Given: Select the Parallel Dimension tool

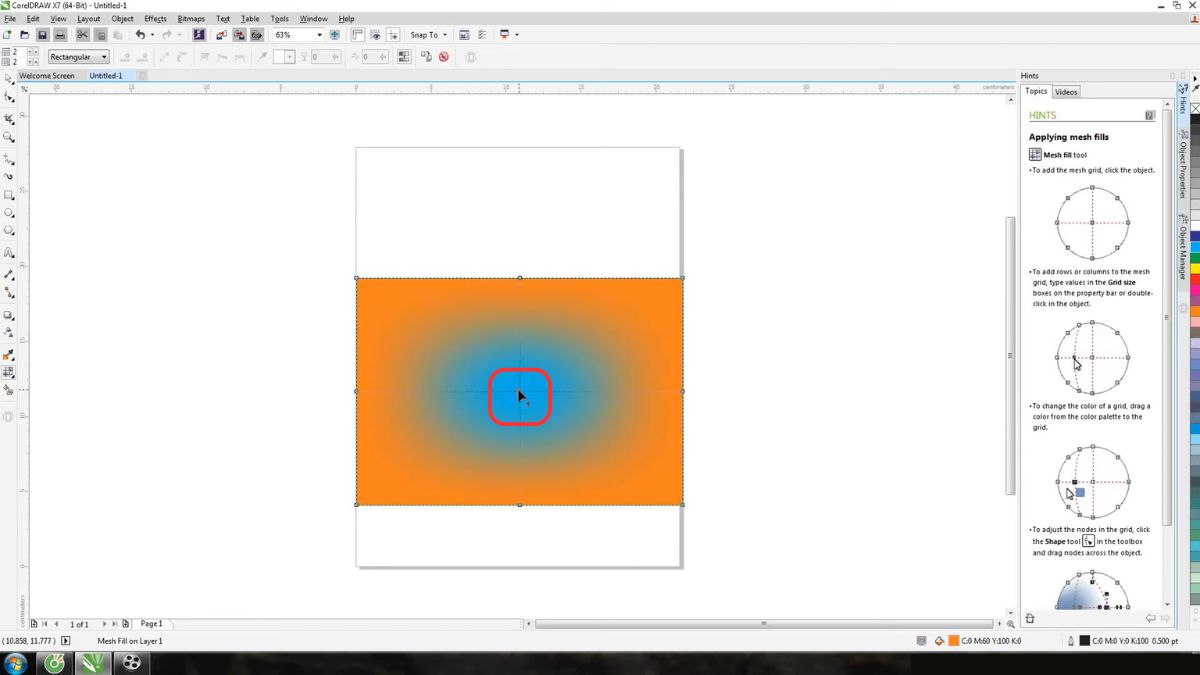Looking at the screenshot, I should [9, 274].
